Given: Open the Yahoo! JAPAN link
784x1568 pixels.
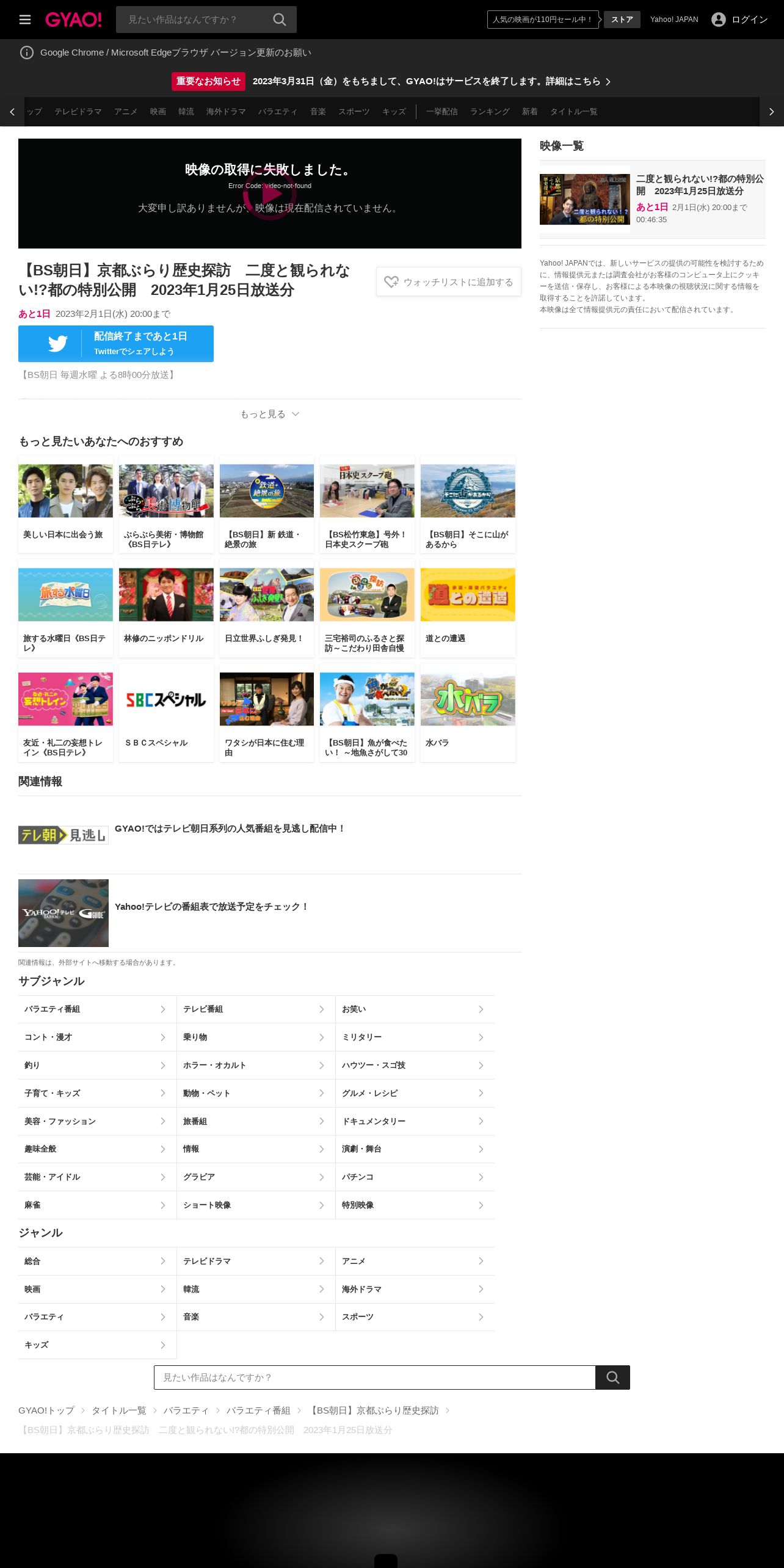Looking at the screenshot, I should (674, 20).
